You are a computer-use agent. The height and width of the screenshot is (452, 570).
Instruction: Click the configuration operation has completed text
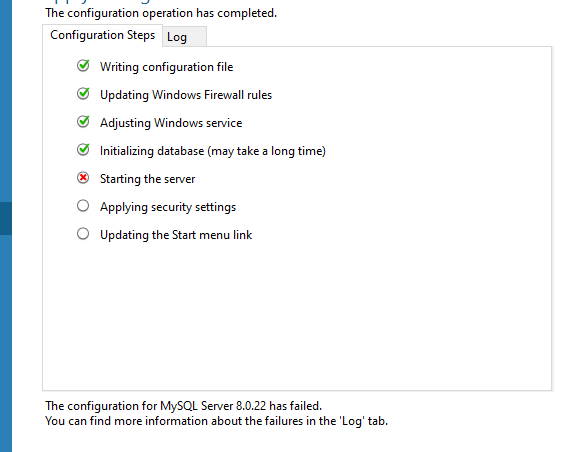point(161,13)
